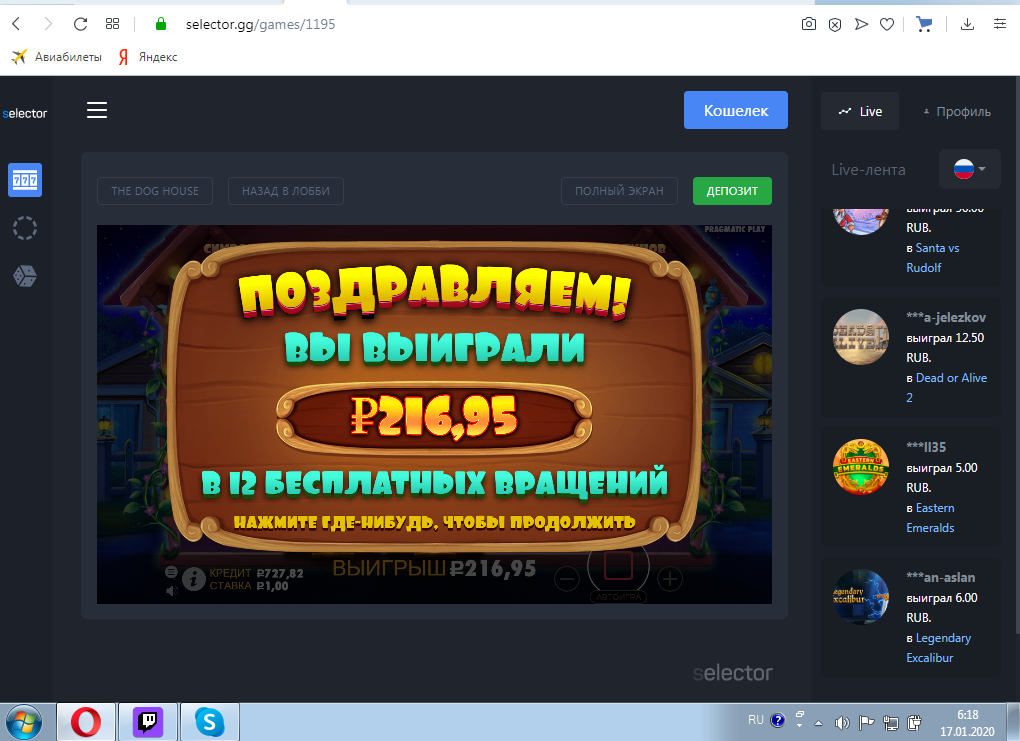Take a snapshot with the camera icon
Image resolution: width=1020 pixels, height=741 pixels.
point(809,24)
